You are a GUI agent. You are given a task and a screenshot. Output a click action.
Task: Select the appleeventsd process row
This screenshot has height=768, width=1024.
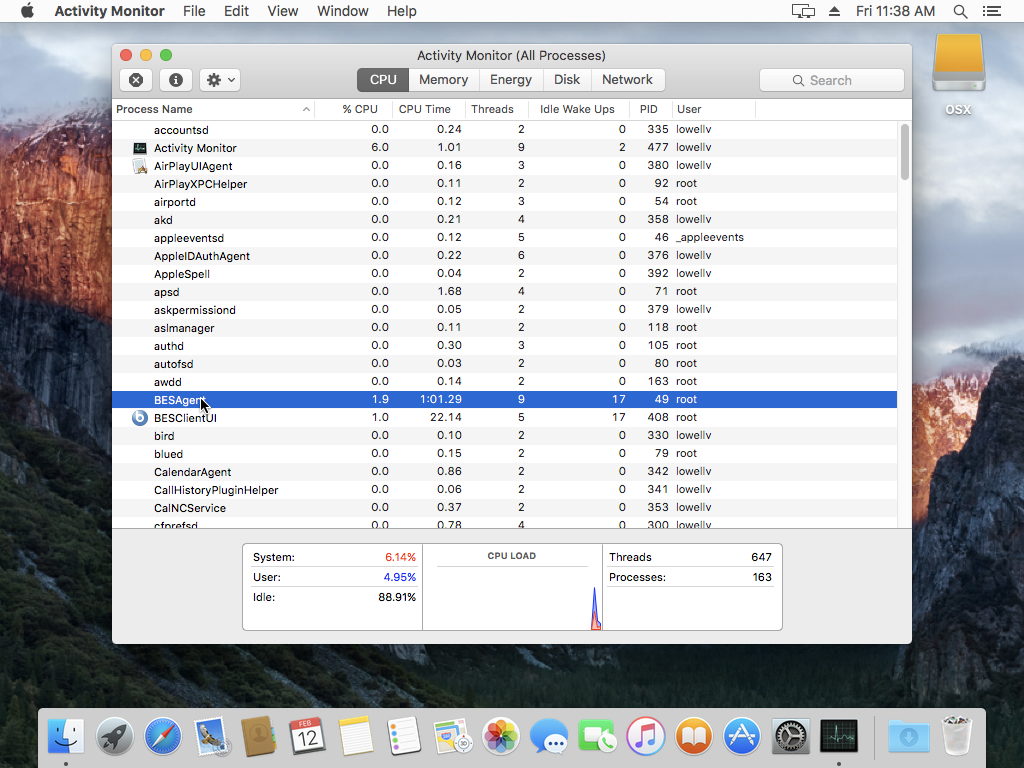[504, 237]
